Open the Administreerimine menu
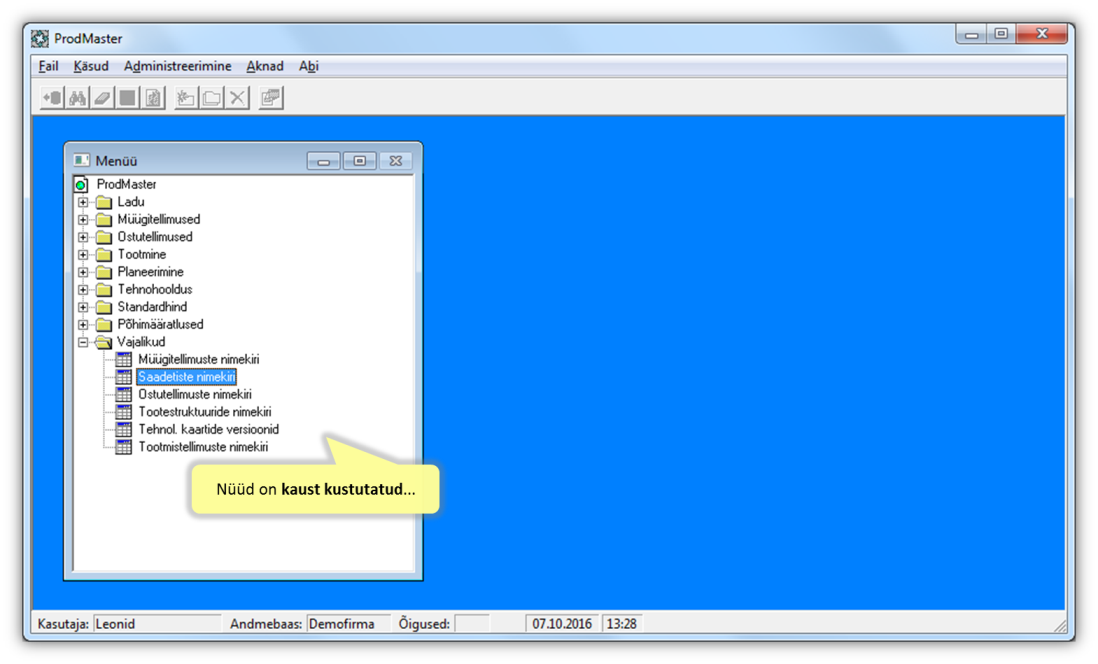Screen dimensions: 1098x664 pos(177,66)
